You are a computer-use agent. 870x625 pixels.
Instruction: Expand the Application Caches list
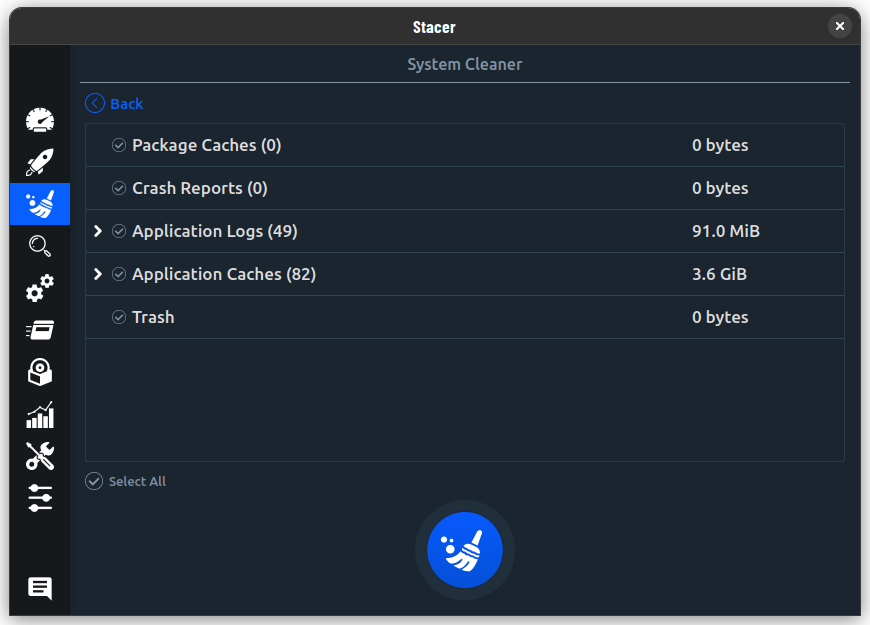98,274
